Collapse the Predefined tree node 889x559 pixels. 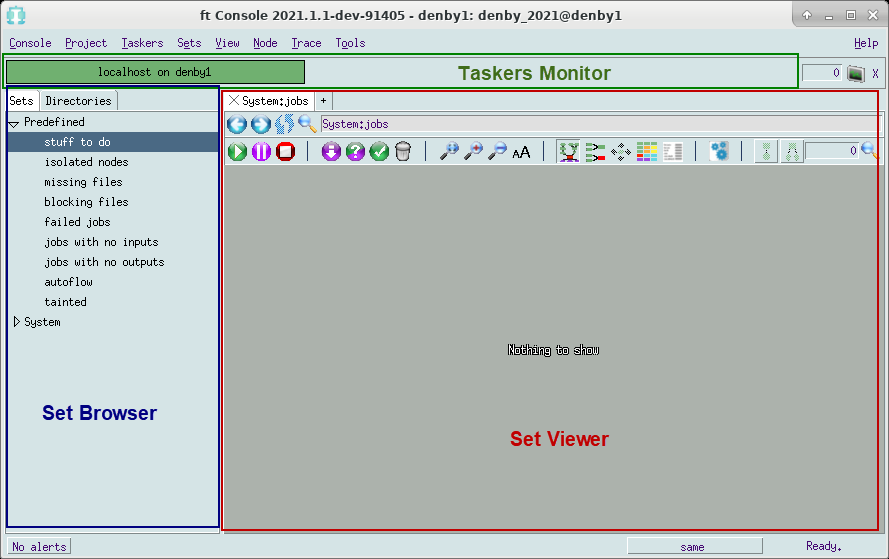click(x=14, y=123)
